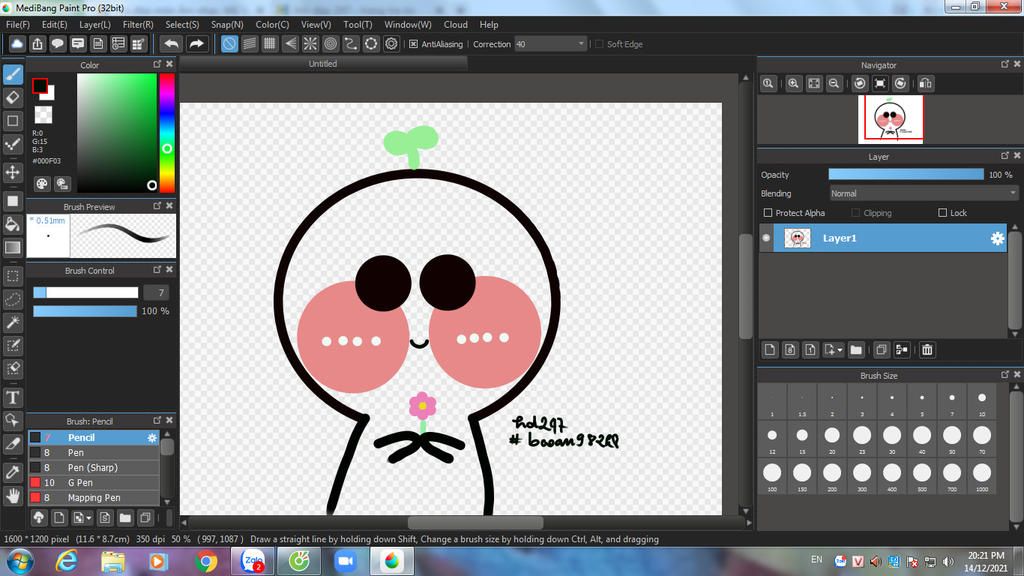Click the Redo arrow in toolbar

[196, 44]
